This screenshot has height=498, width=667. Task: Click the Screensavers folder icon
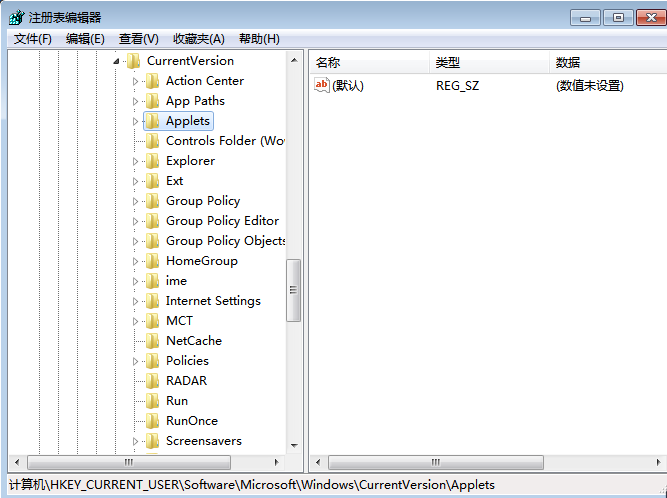[152, 441]
